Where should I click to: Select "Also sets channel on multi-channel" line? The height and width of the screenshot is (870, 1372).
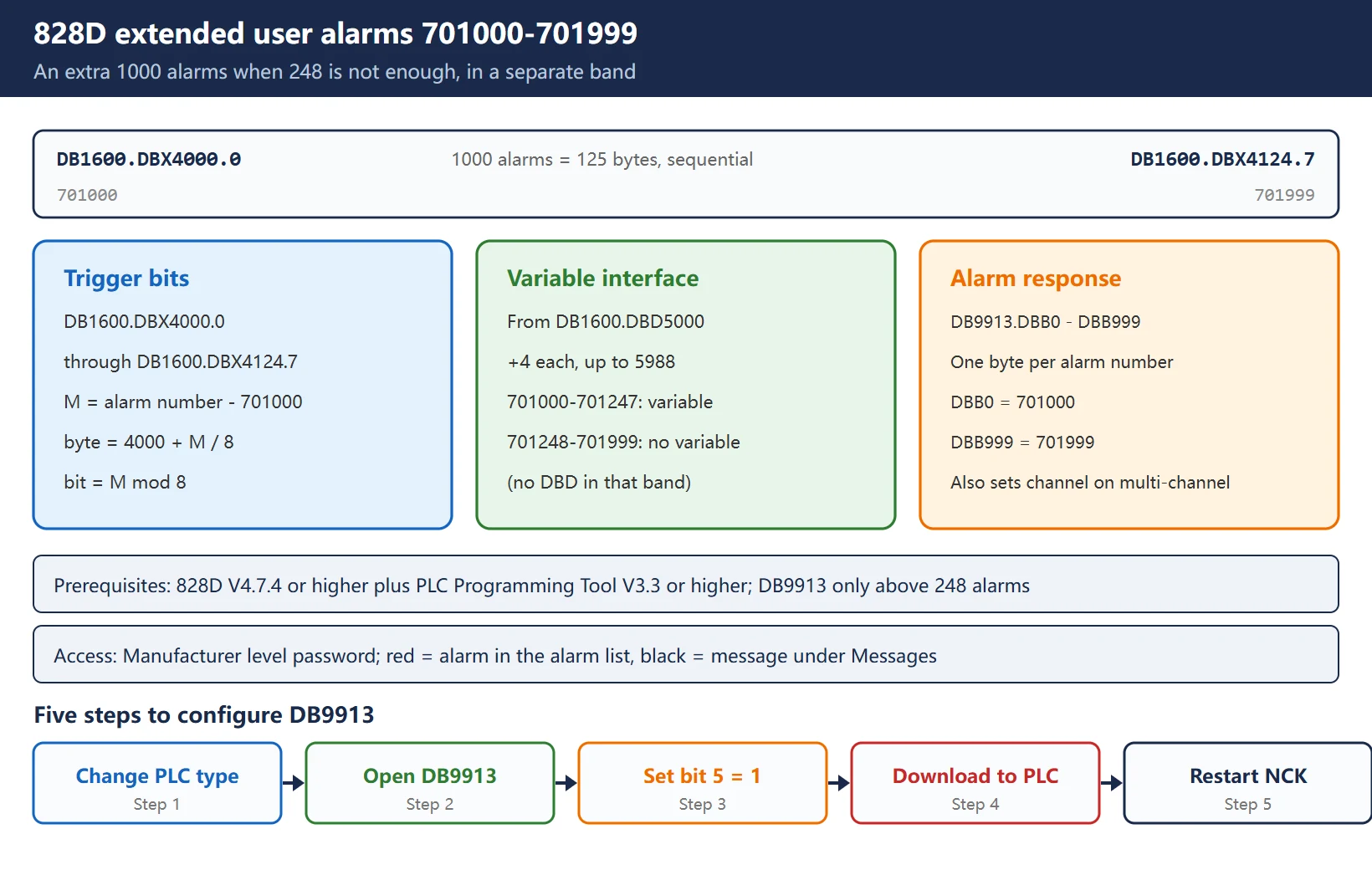[x=1090, y=482]
